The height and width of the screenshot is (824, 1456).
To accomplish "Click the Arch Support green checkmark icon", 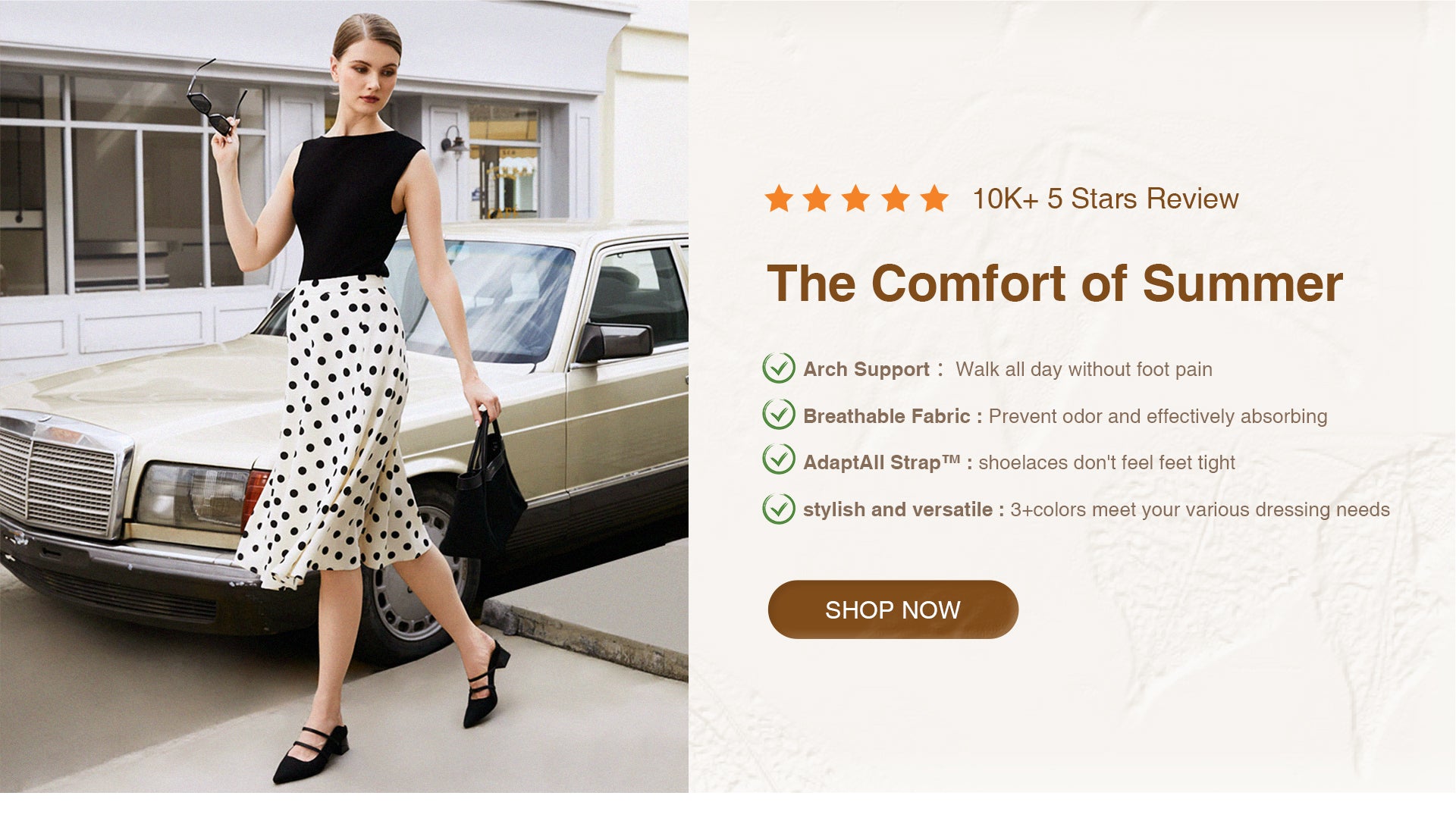I will tap(779, 368).
